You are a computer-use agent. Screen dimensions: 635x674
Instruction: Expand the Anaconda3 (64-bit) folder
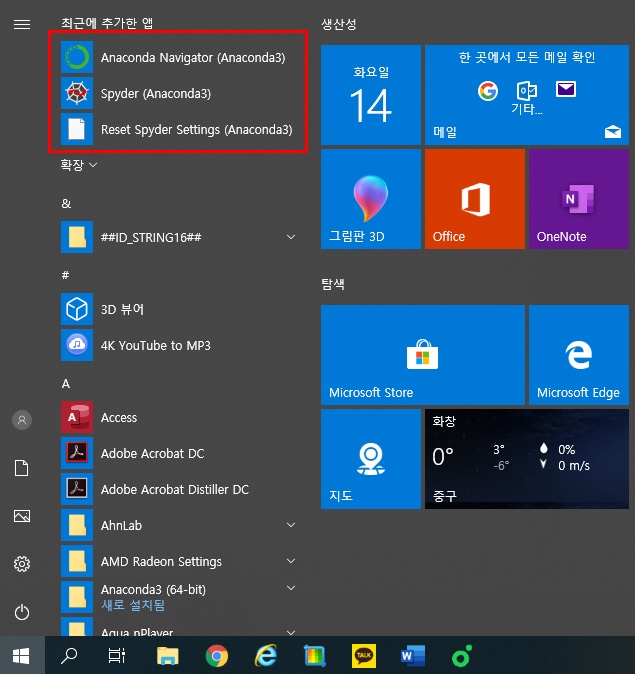pyautogui.click(x=180, y=597)
